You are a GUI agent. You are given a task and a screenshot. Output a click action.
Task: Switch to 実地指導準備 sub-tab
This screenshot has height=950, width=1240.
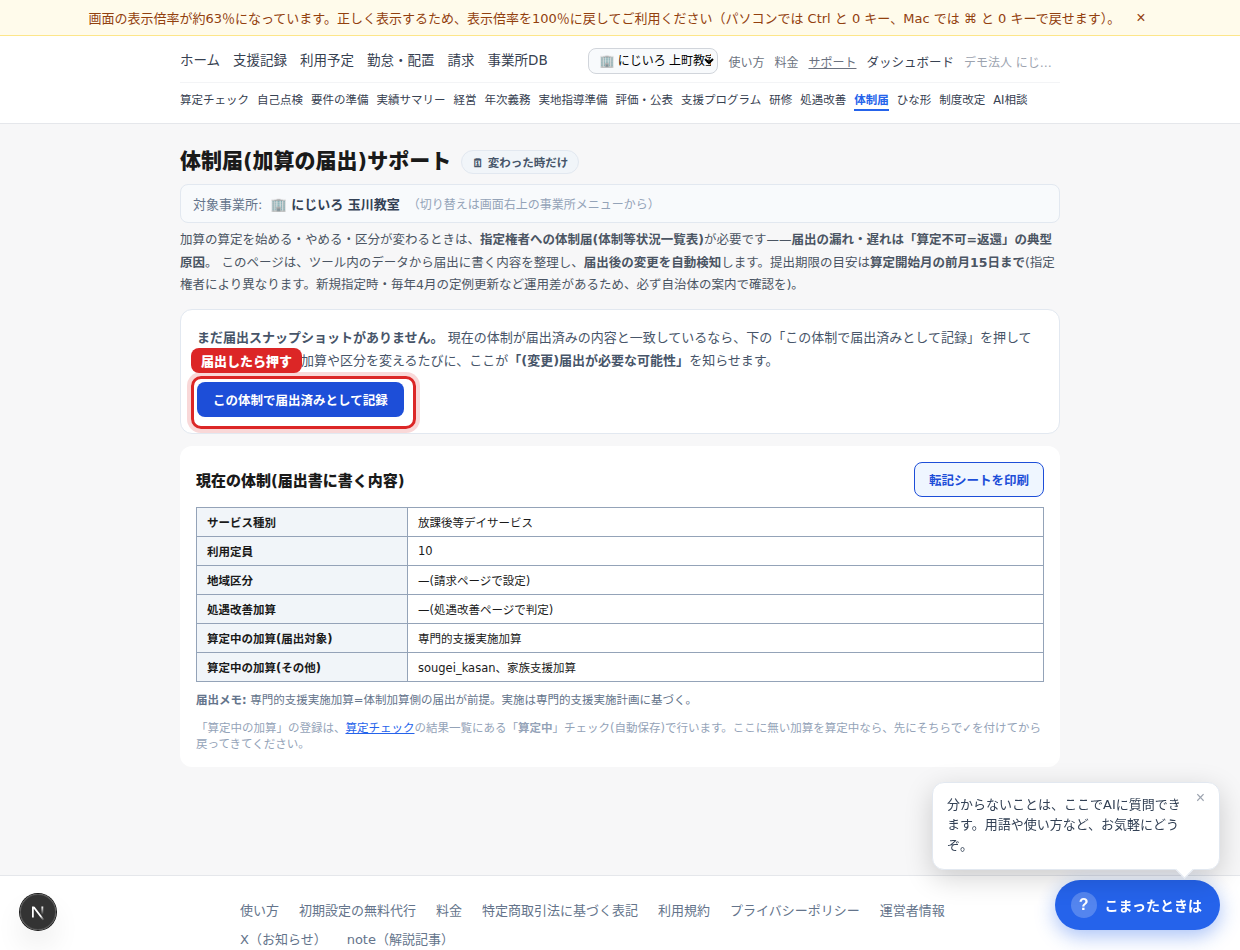click(x=573, y=100)
